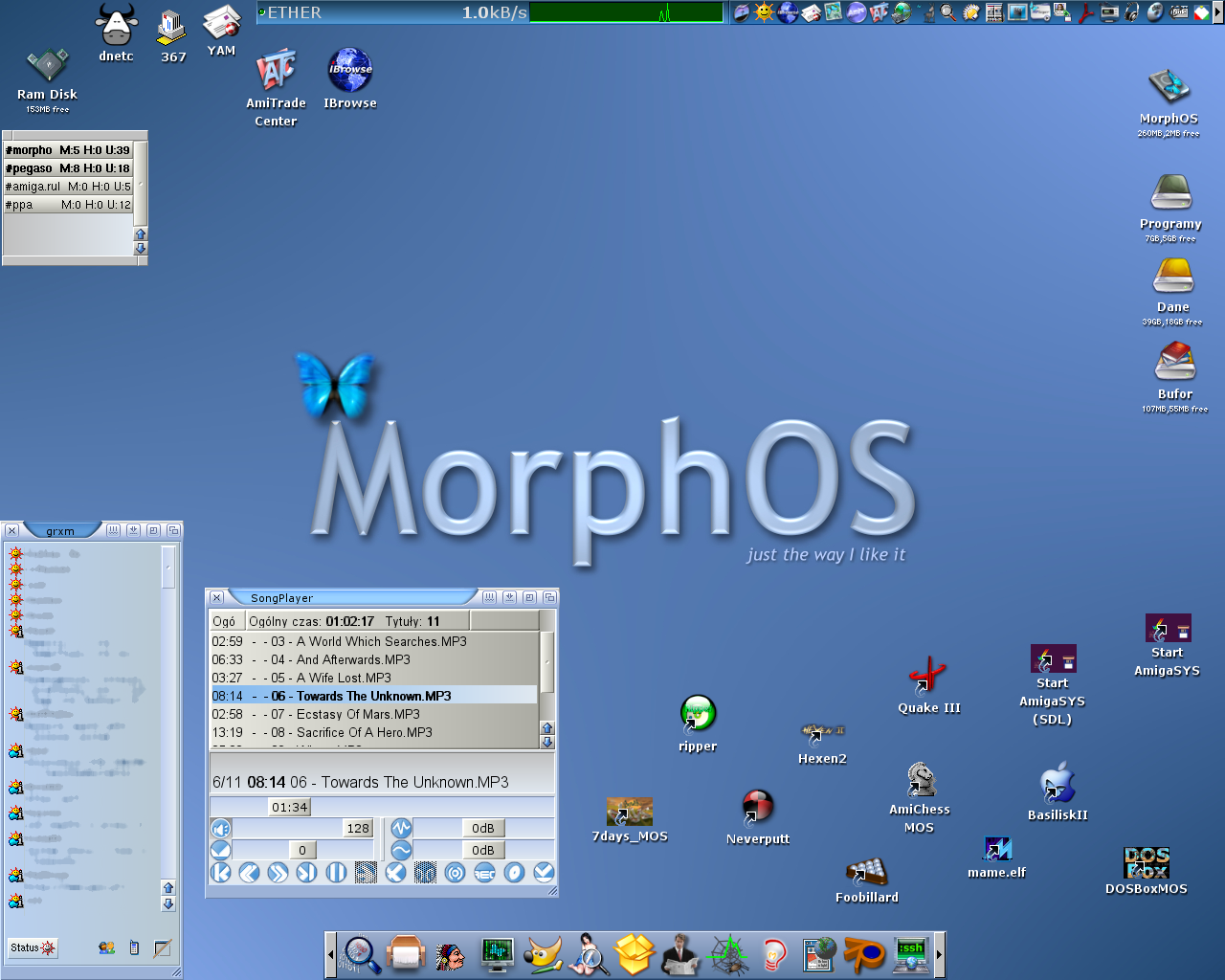The width and height of the screenshot is (1225, 980).
Task: Toggle SongPlayer volume speaker button
Action: click(221, 828)
